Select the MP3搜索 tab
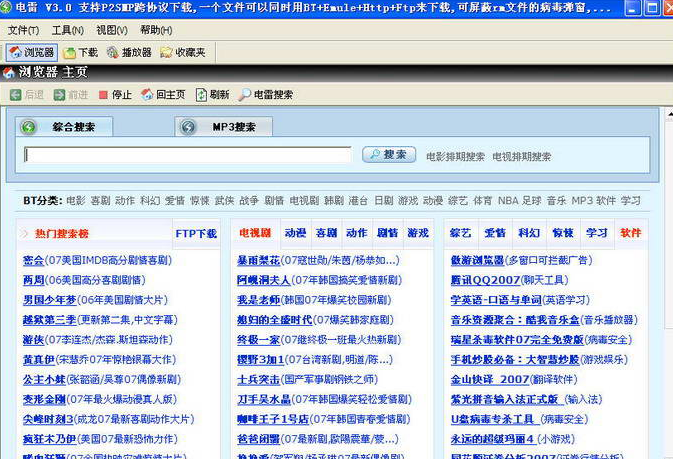673x459 pixels. 223,127
